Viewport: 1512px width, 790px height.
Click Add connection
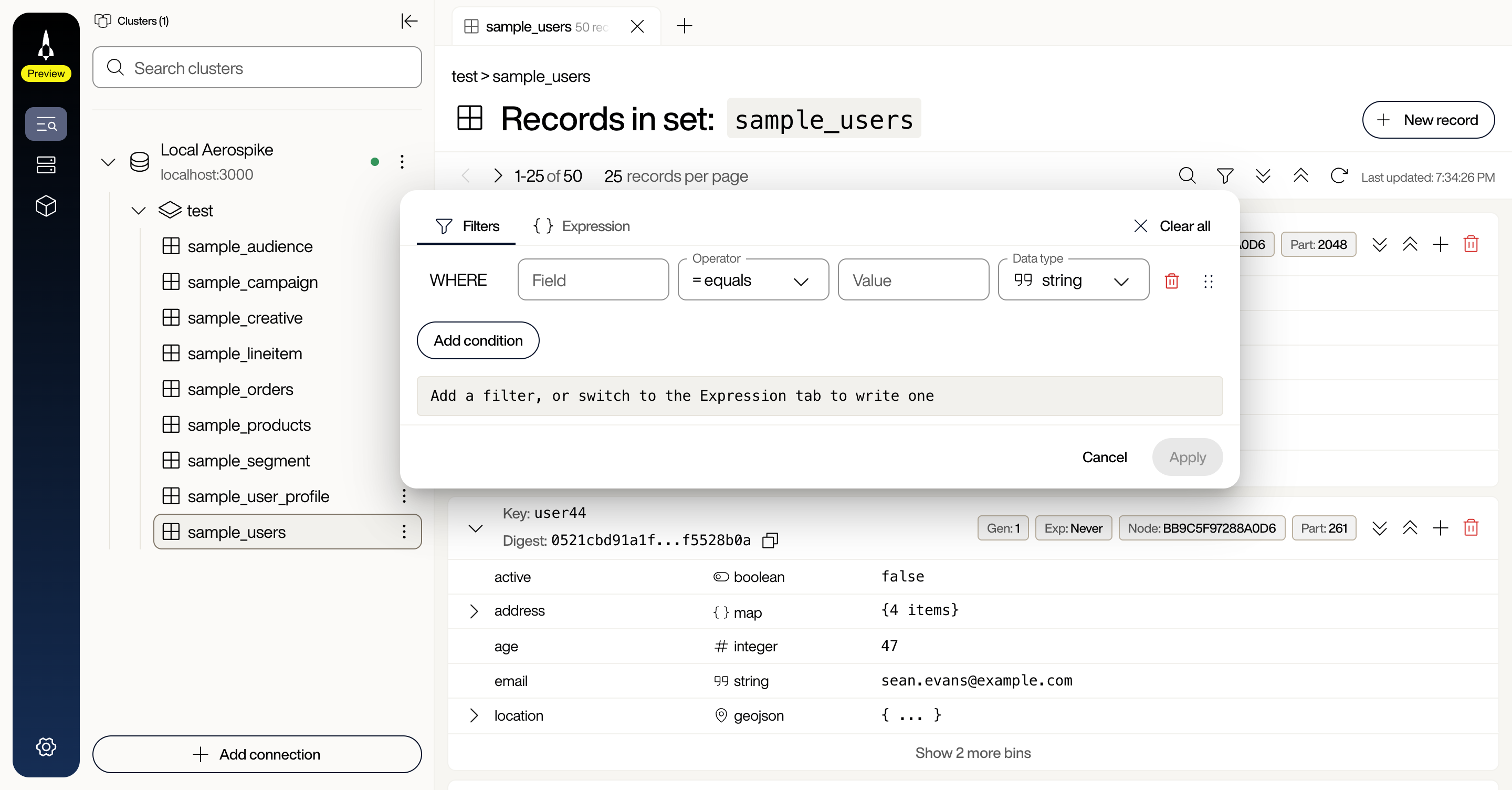257,754
